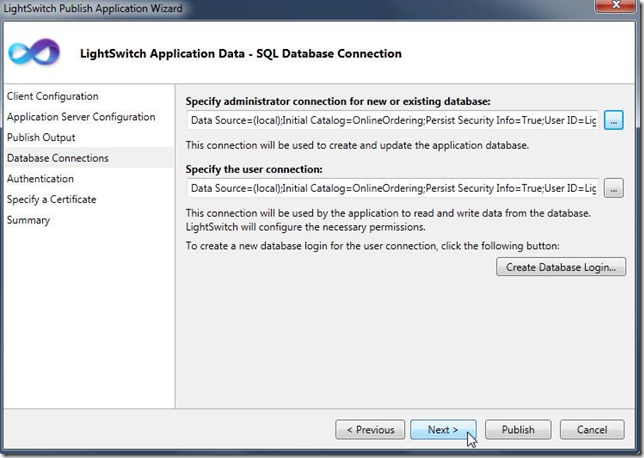This screenshot has height=458, width=644.
Task: Click the 'create and update the application database' note
Action: tap(357, 145)
